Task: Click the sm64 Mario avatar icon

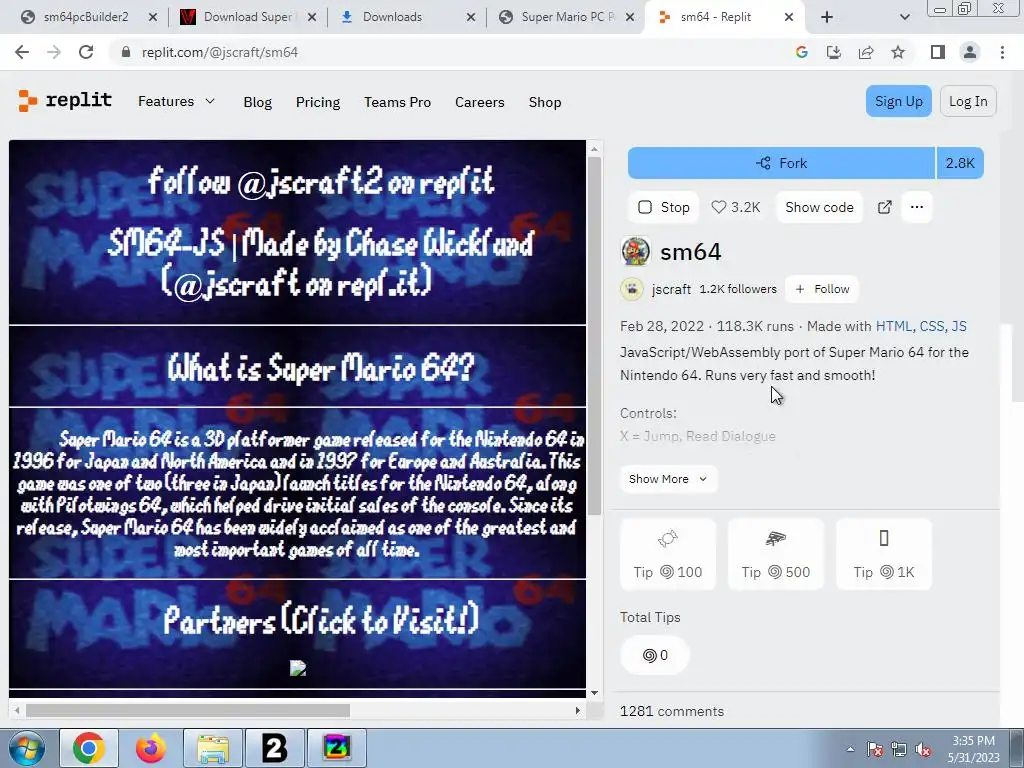Action: pos(635,251)
